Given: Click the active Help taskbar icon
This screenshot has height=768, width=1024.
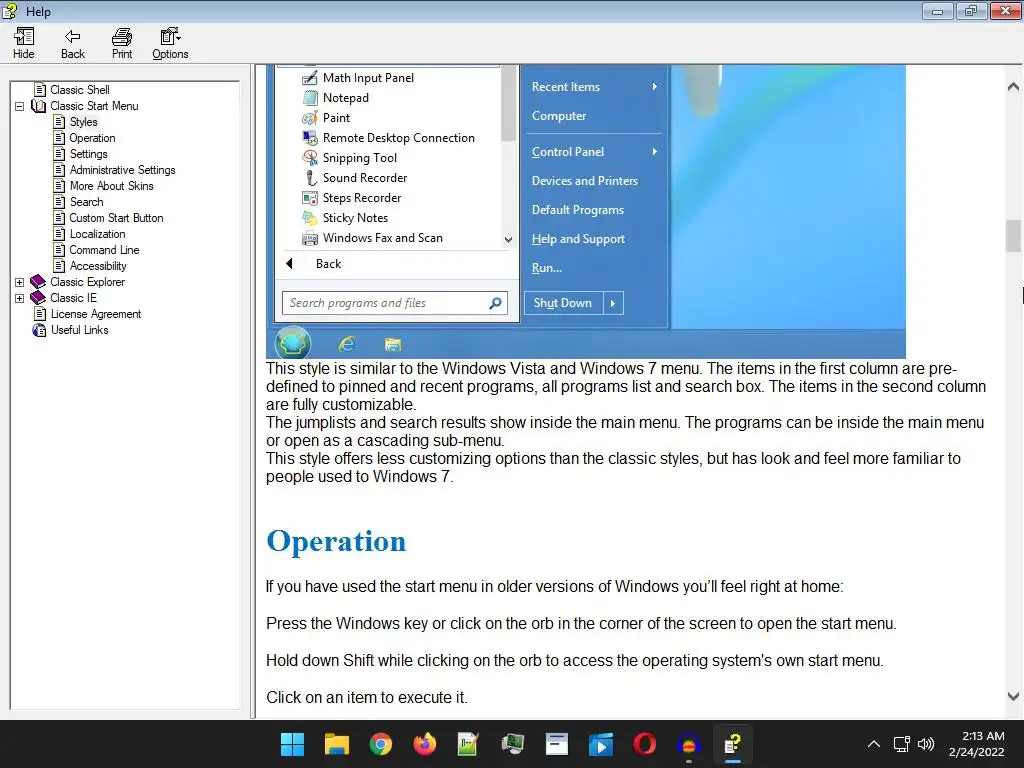Looking at the screenshot, I should pyautogui.click(x=733, y=744).
